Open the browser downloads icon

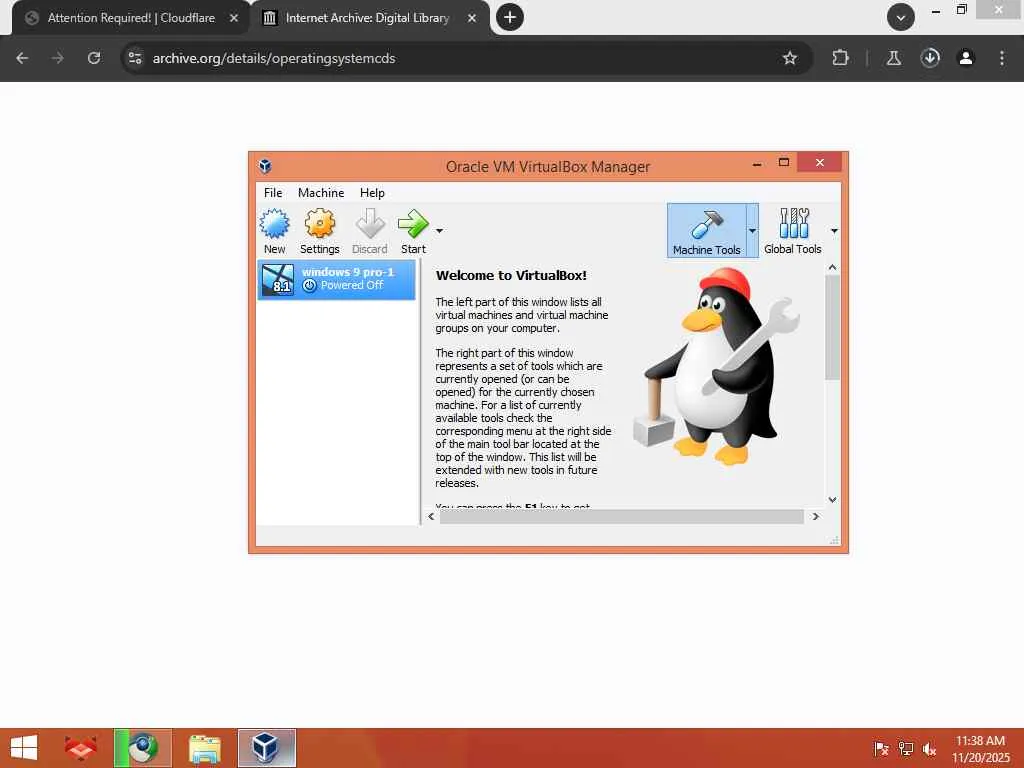point(930,58)
